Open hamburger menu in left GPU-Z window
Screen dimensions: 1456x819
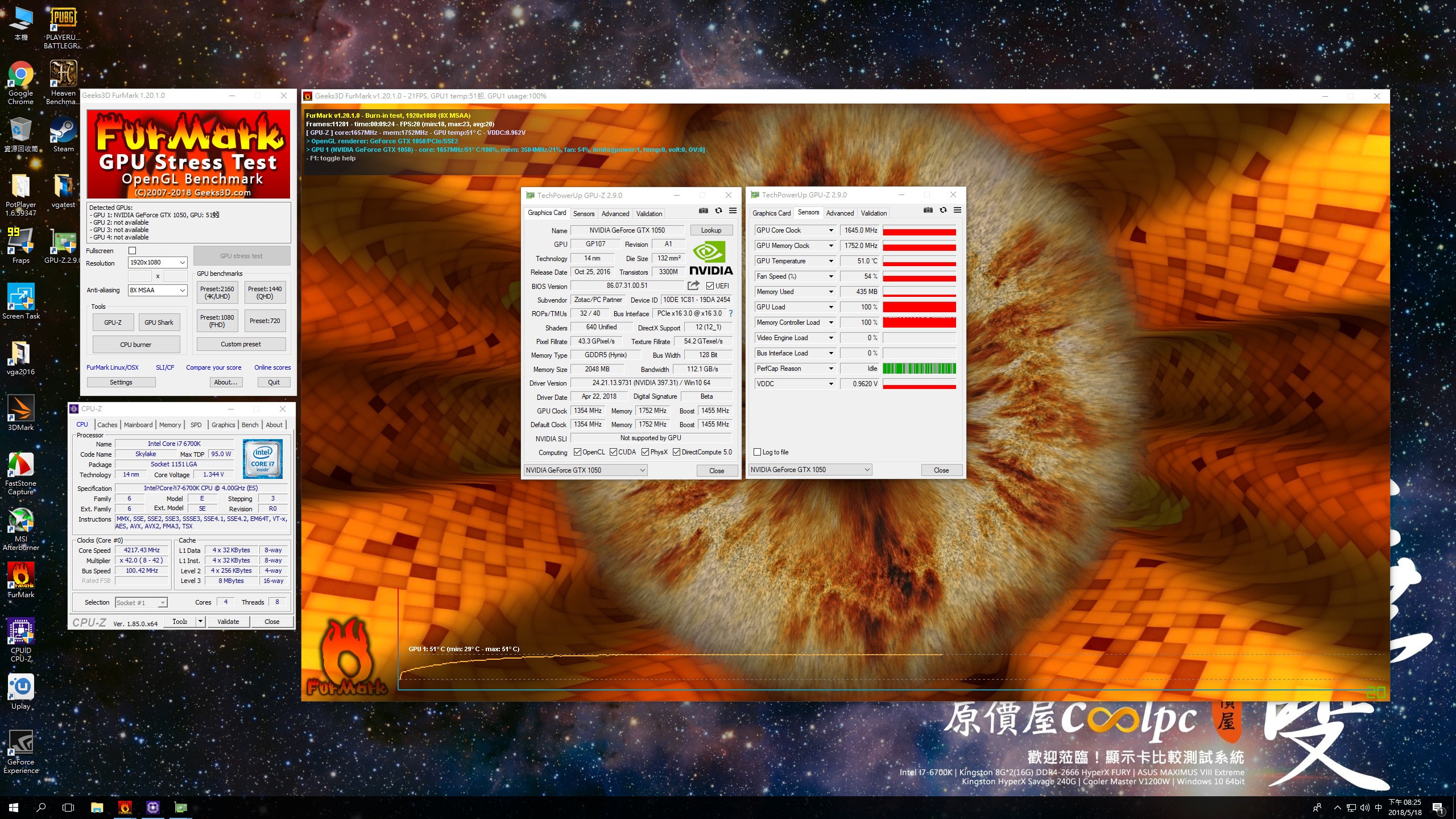(x=733, y=211)
